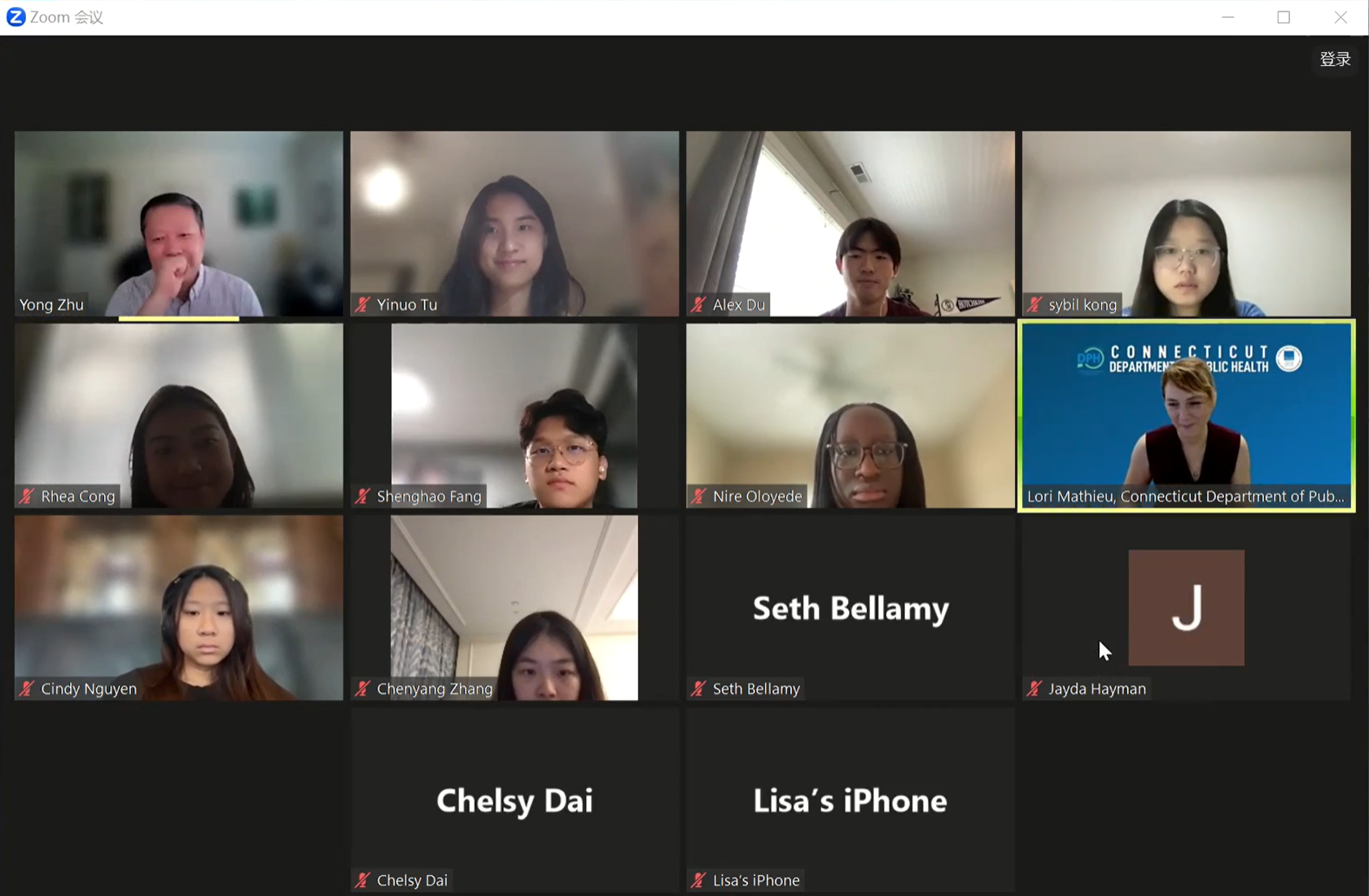Click Rhea Cong's muted microphone icon
Screen dimensions: 1369x896
click(27, 496)
